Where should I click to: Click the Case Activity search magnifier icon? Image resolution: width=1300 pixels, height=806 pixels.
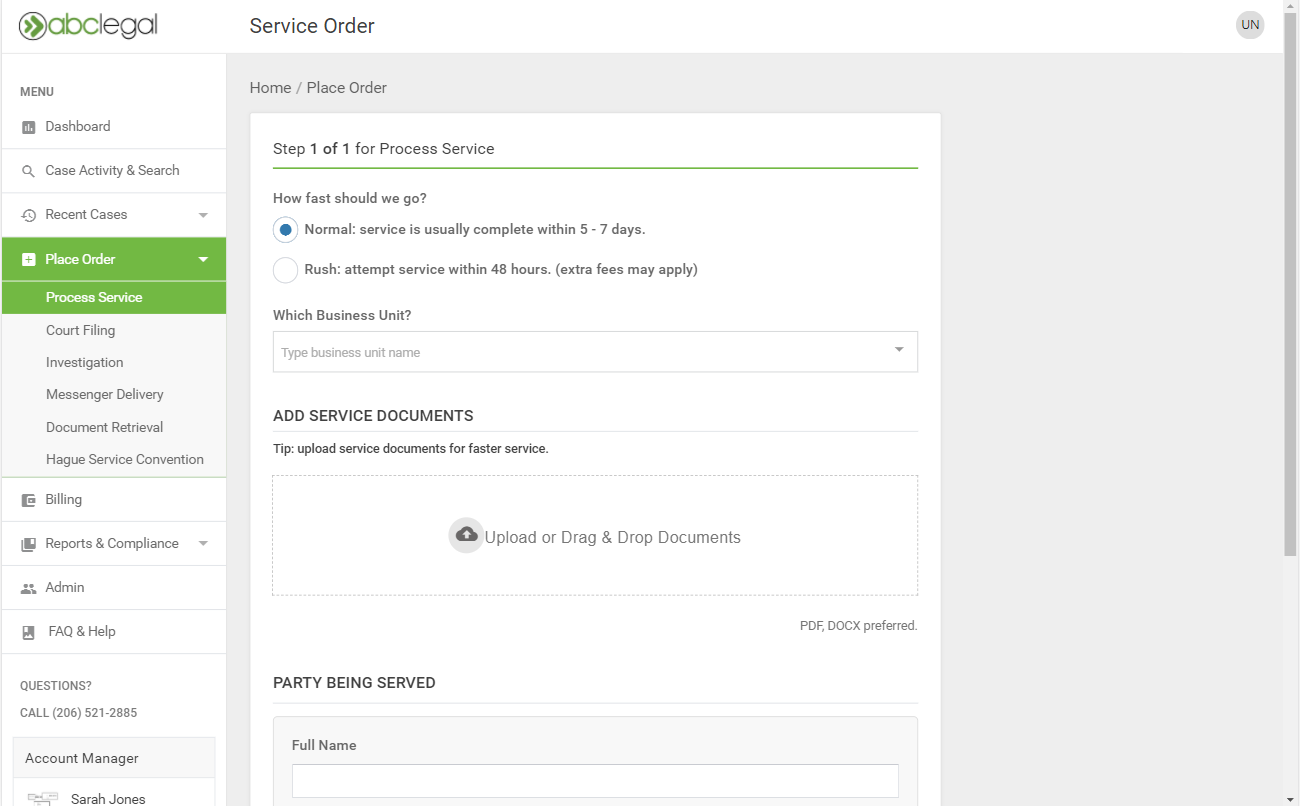click(x=29, y=171)
